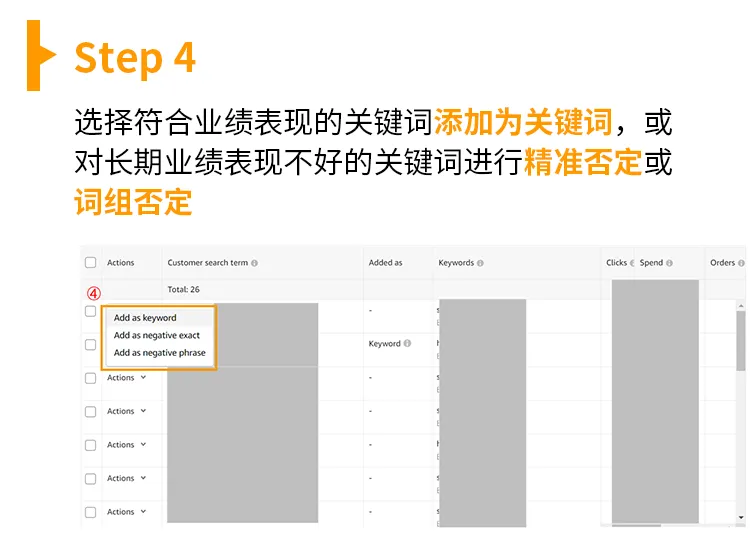Tick checkbox of third search term row
This screenshot has height=550, width=750.
pyautogui.click(x=90, y=378)
